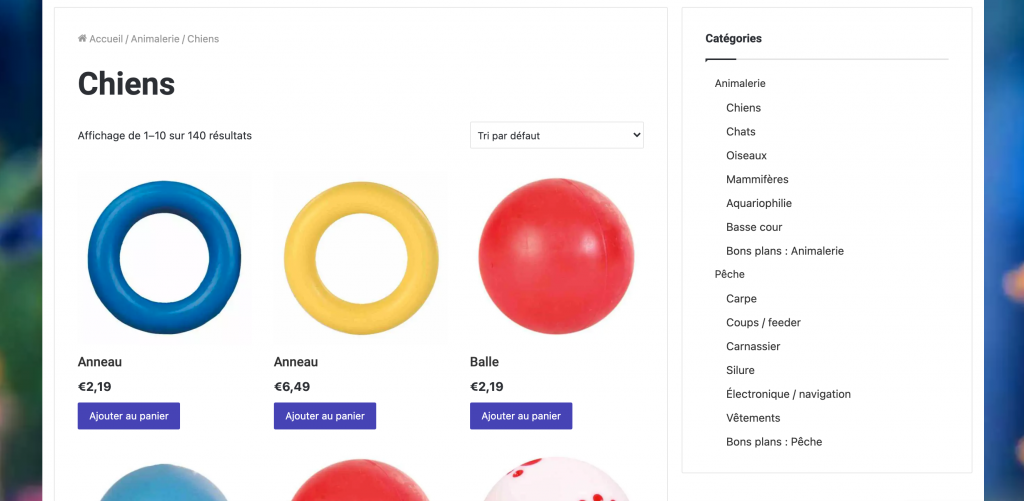Open the Chats category
Viewport: 1024px width, 501px height.
click(x=741, y=132)
